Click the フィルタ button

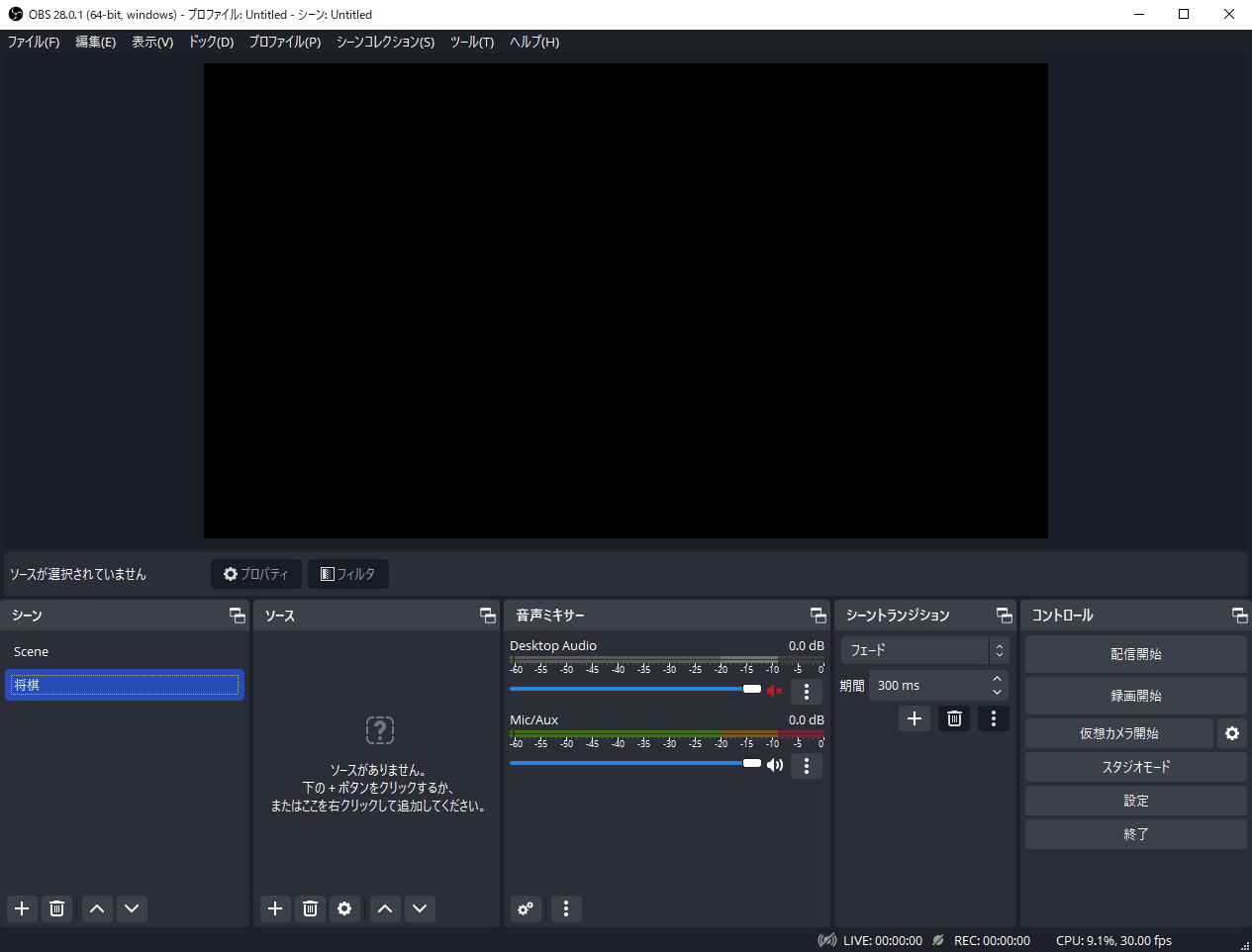pyautogui.click(x=348, y=574)
